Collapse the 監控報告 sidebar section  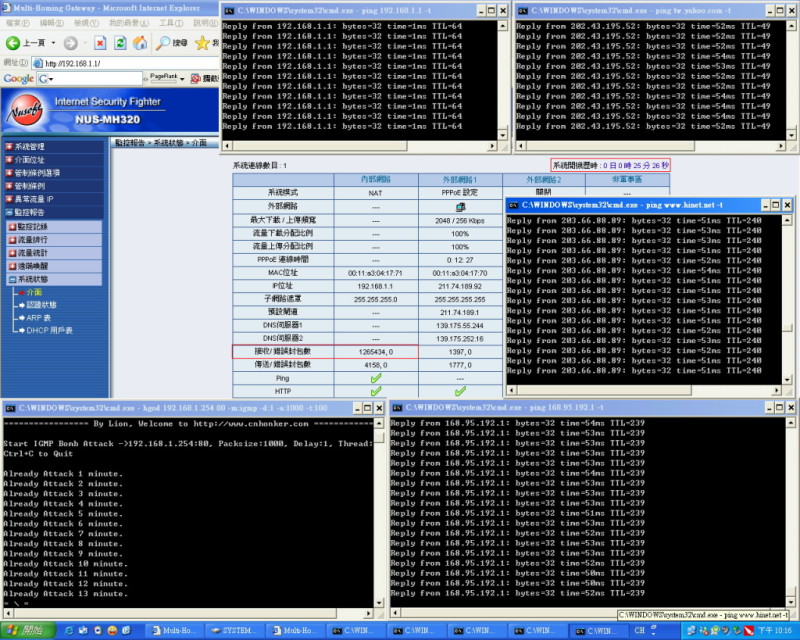click(9, 212)
